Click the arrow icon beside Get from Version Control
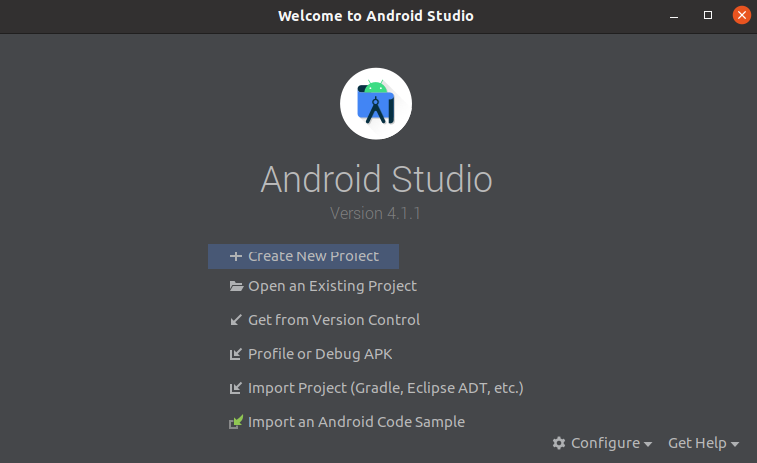 (x=236, y=320)
